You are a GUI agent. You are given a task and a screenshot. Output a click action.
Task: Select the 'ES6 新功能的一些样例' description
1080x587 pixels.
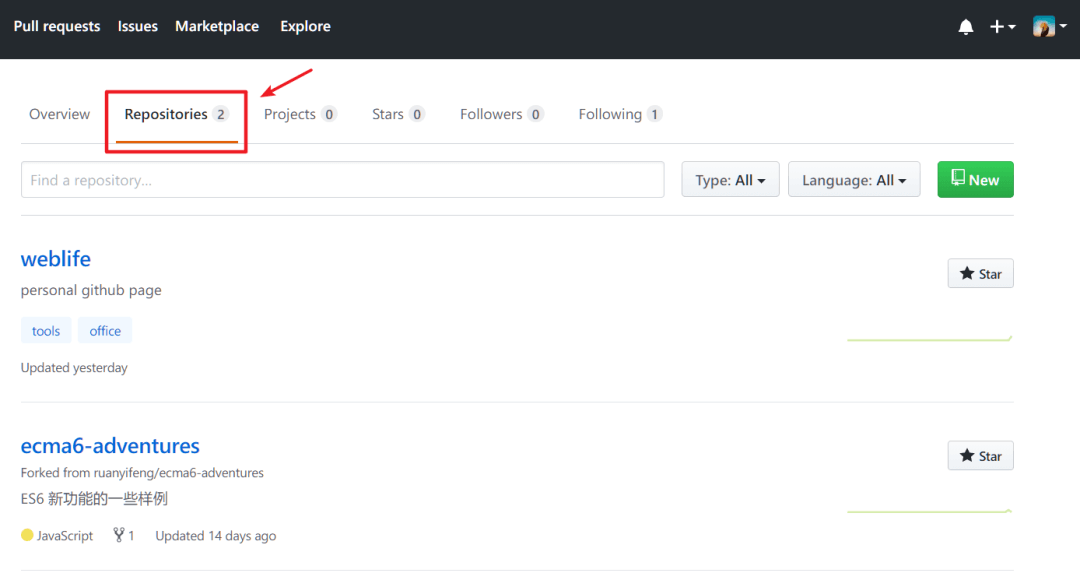click(94, 499)
